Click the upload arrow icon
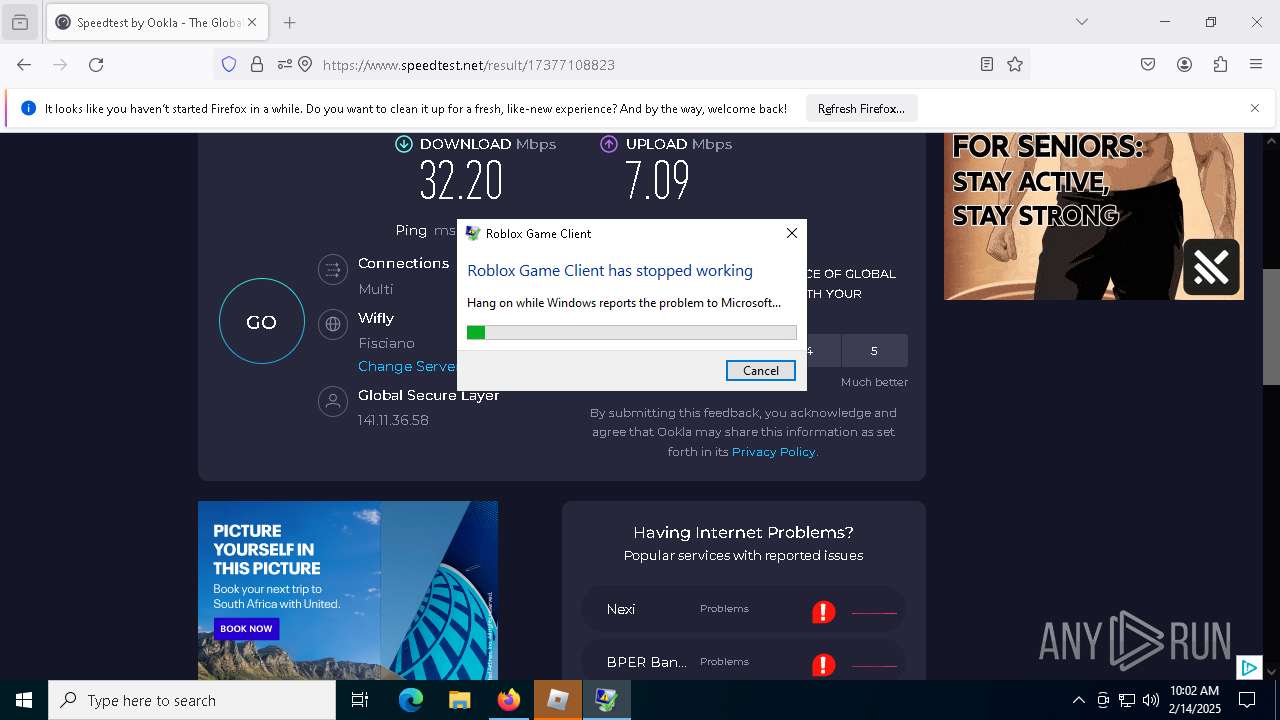This screenshot has width=1280, height=720. (x=609, y=144)
